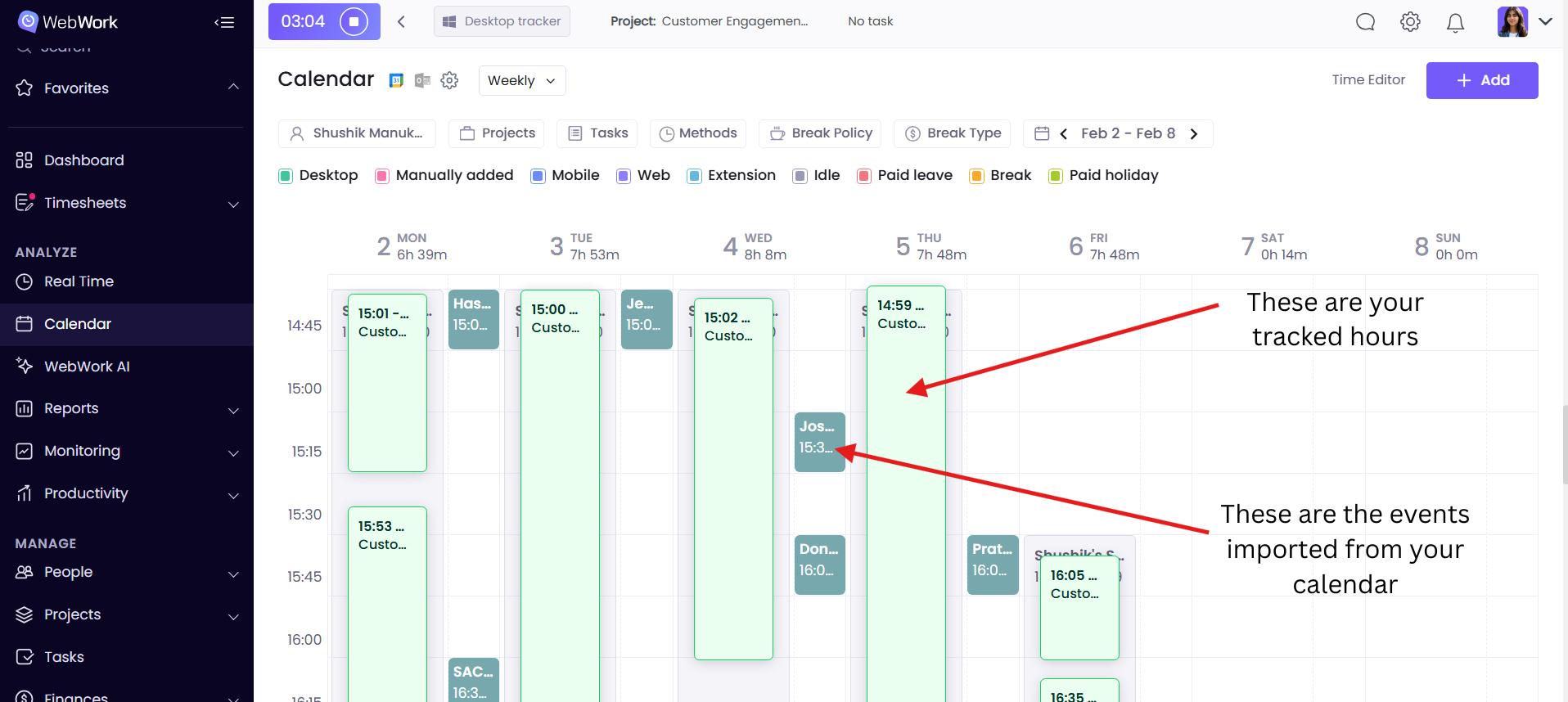Toggle the Paid leave checkbox
Screen dimensions: 1568x702
pos(863,176)
